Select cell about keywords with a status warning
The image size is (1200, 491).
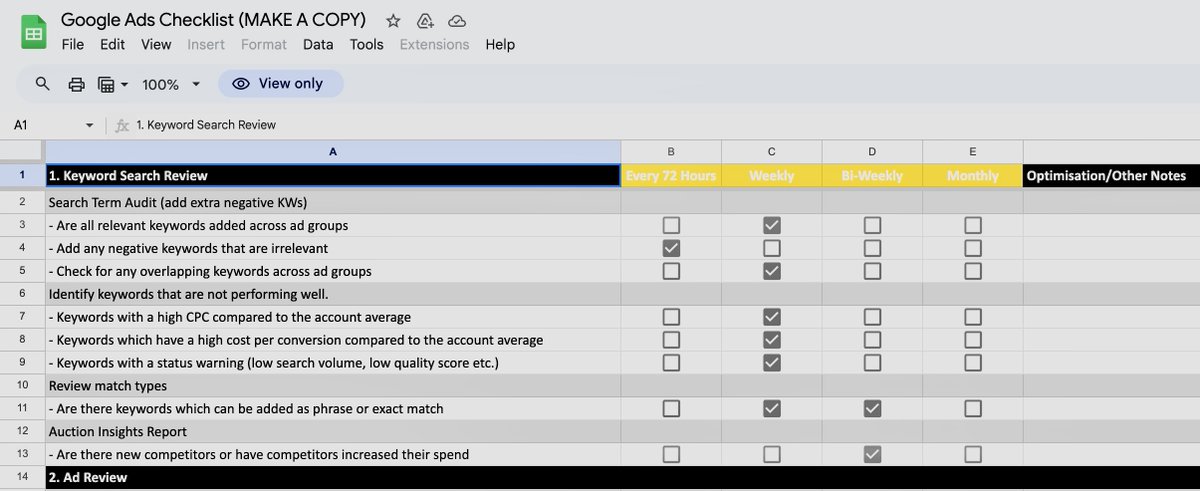333,362
